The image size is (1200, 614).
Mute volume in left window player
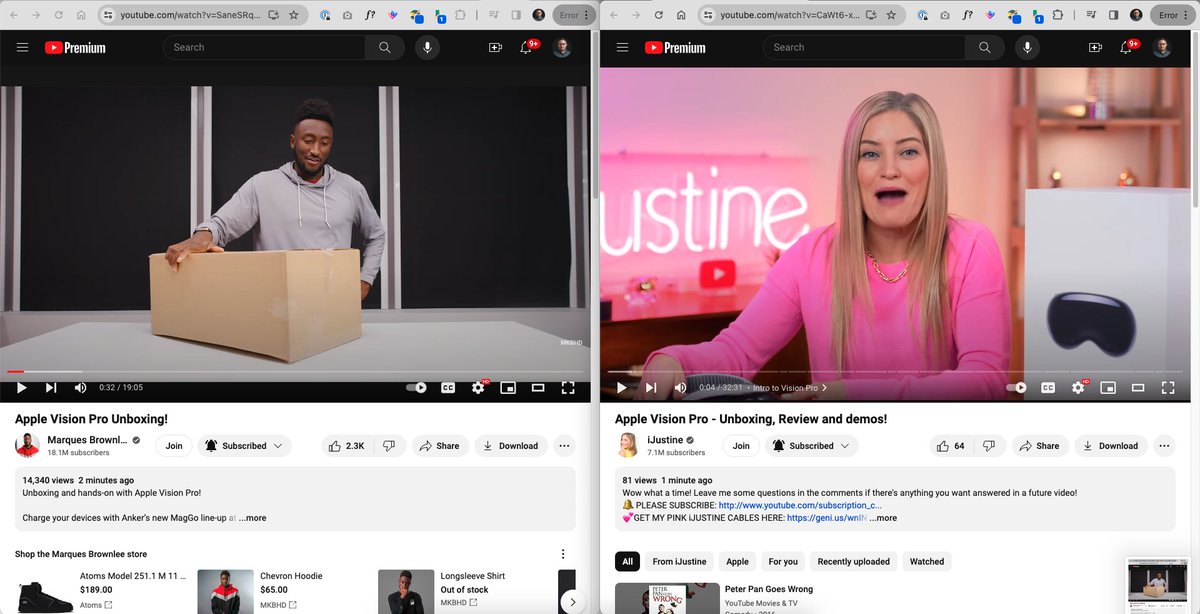[80, 388]
